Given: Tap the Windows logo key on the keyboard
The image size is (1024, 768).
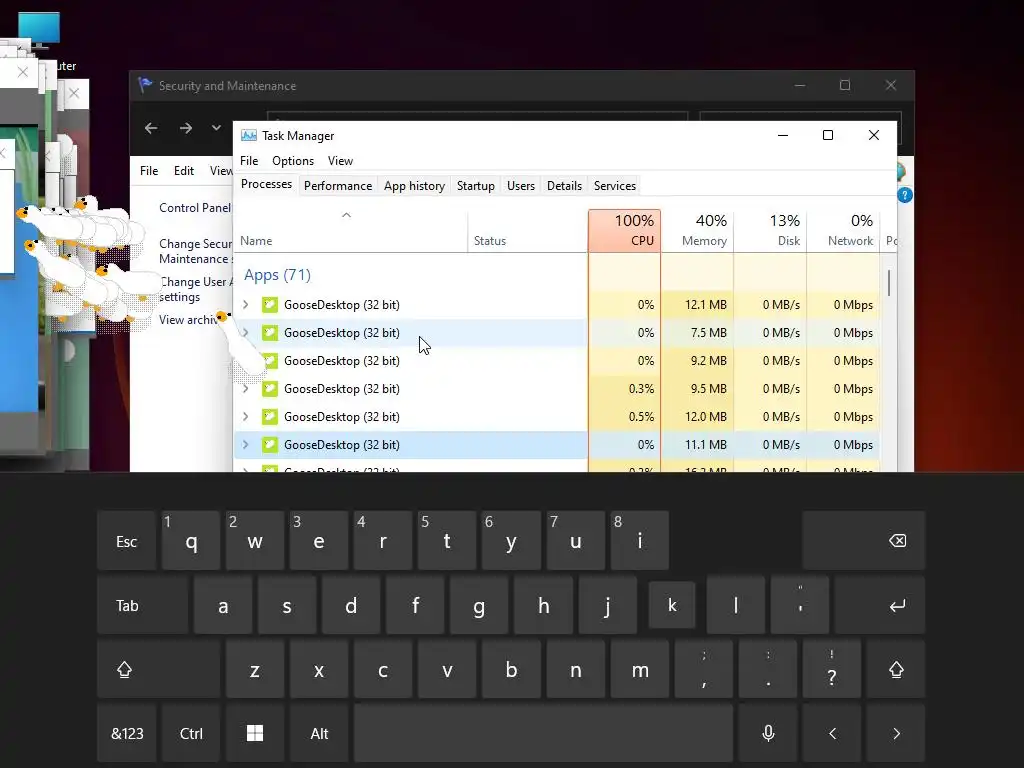Looking at the screenshot, I should coord(255,733).
